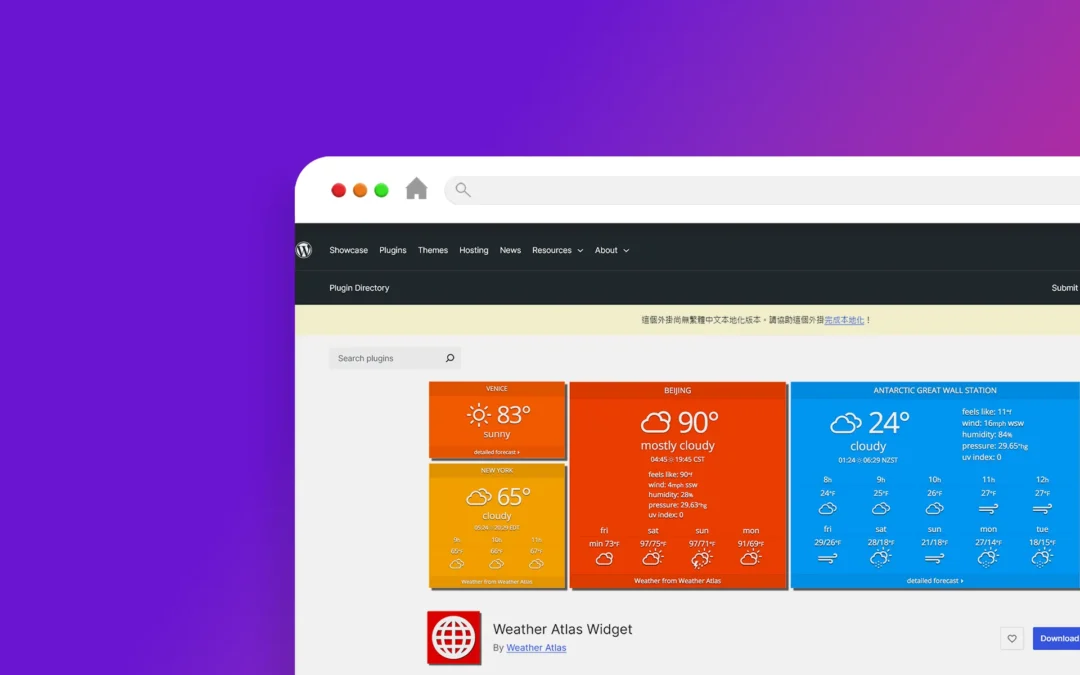Favorite the plugin with the heart icon
This screenshot has width=1080, height=675.
click(1012, 638)
